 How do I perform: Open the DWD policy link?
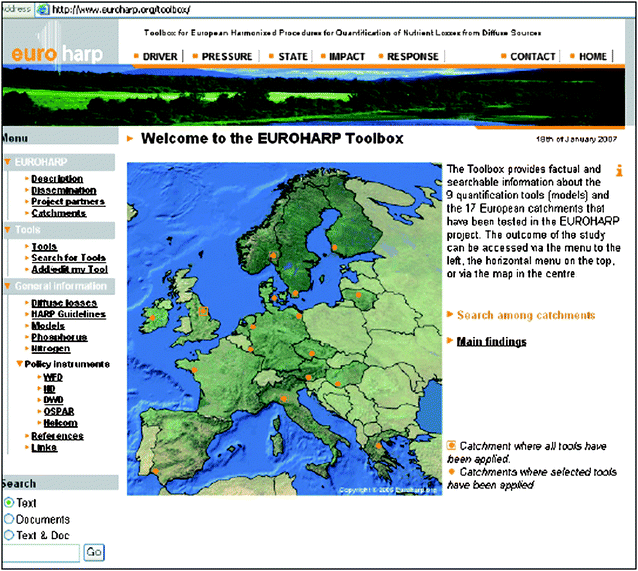coord(53,400)
